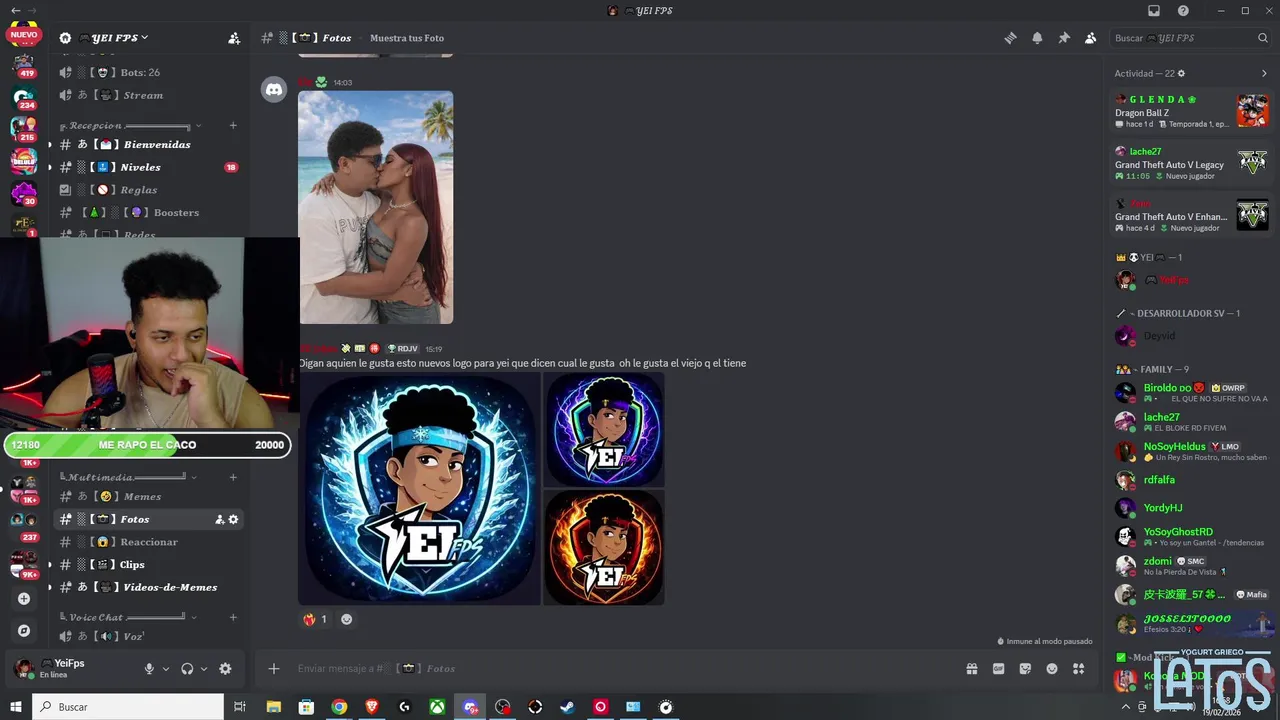
Task: Open lache27 Grand Theft Auto V Legacy card
Action: pos(1192,163)
